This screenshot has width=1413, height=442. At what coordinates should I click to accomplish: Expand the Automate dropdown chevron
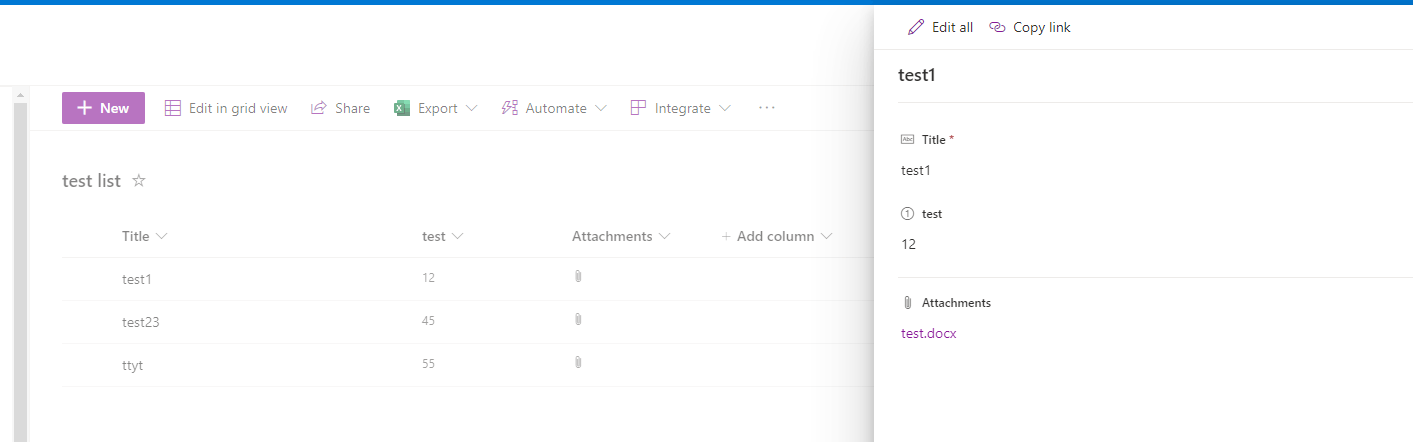click(x=601, y=108)
